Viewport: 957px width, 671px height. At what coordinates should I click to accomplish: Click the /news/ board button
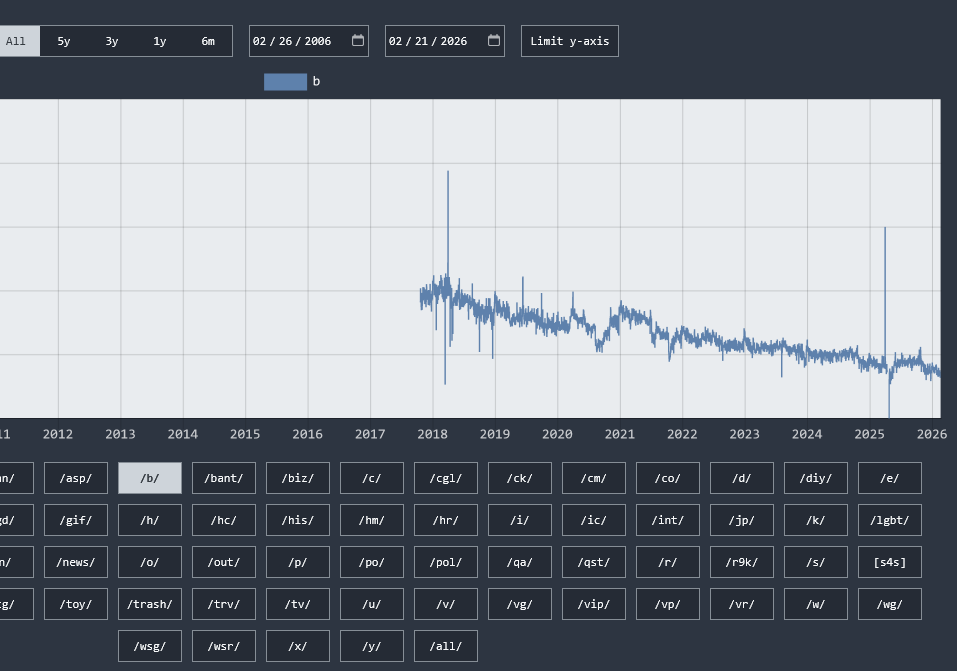click(76, 562)
